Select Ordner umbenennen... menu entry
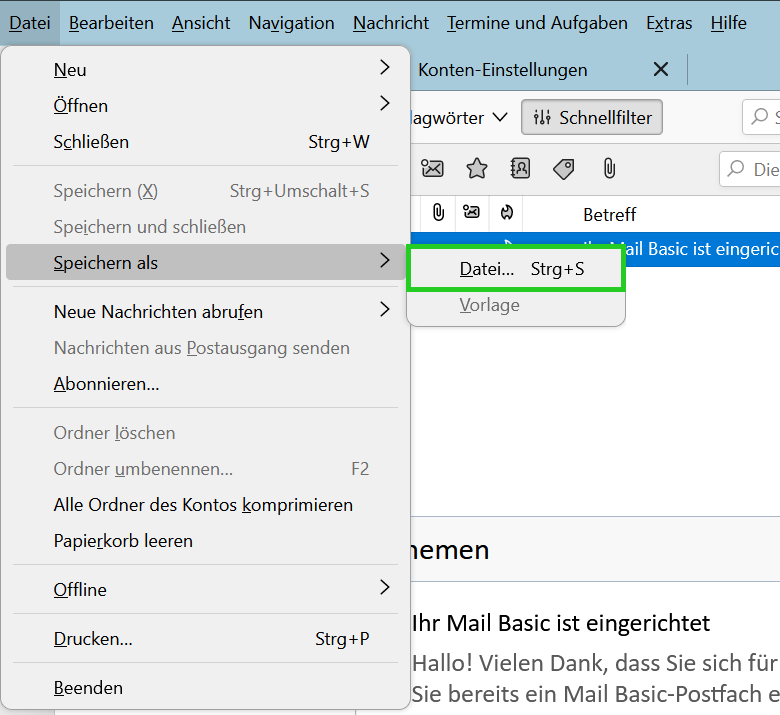The image size is (780, 715). (205, 469)
